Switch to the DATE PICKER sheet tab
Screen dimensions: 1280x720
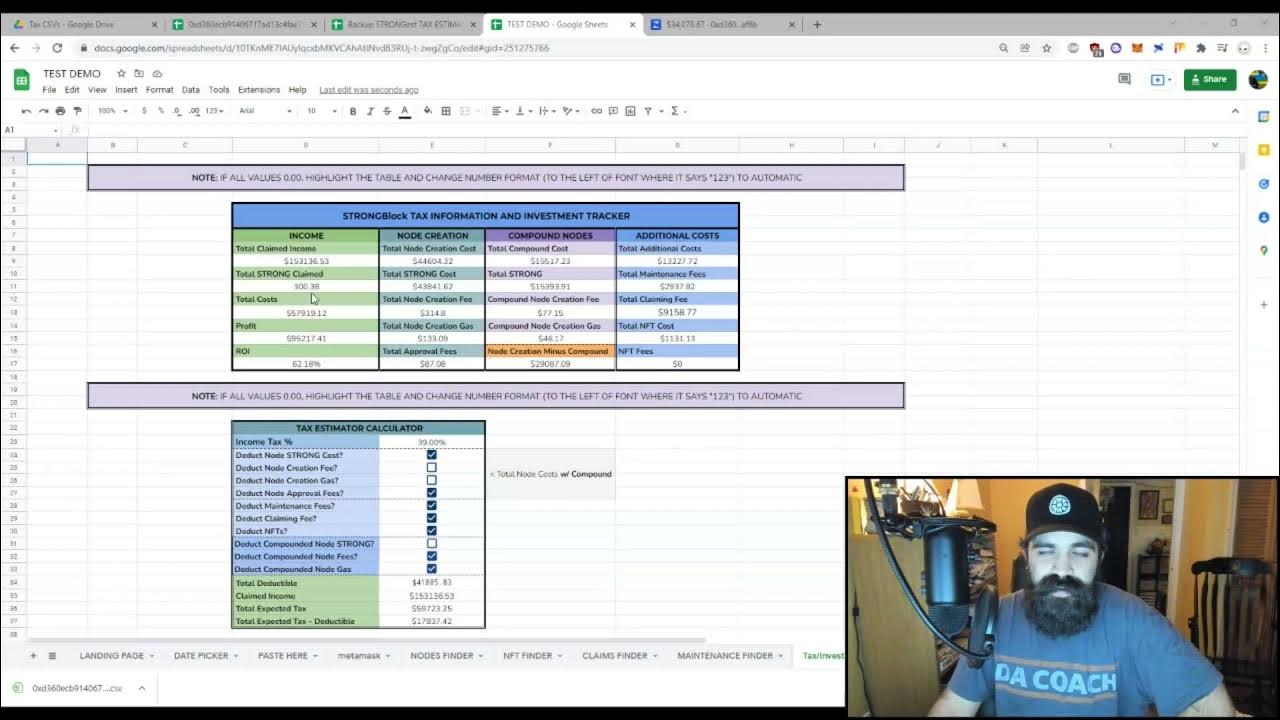[x=201, y=656]
